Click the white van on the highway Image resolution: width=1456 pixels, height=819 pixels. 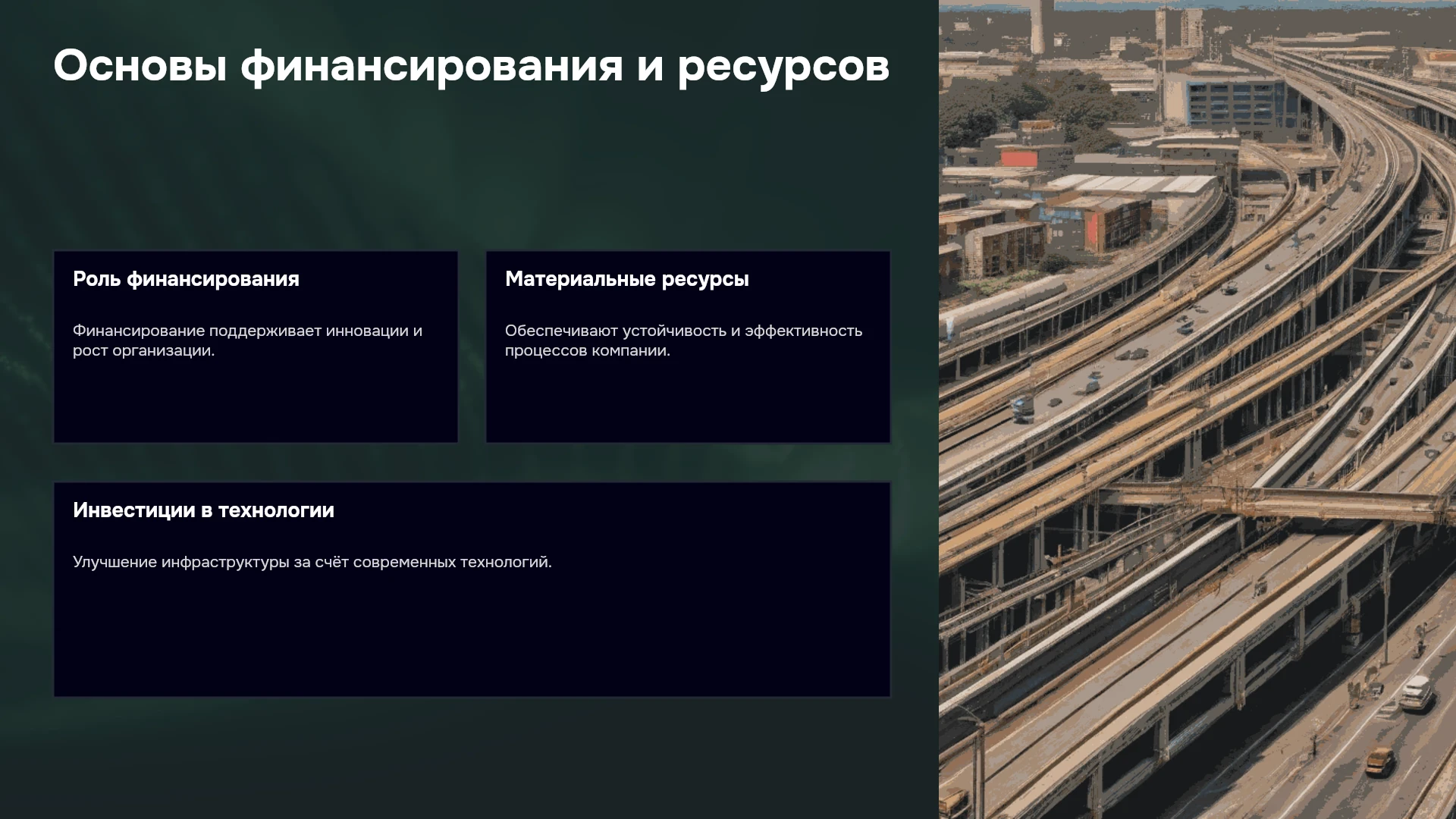click(x=1415, y=692)
